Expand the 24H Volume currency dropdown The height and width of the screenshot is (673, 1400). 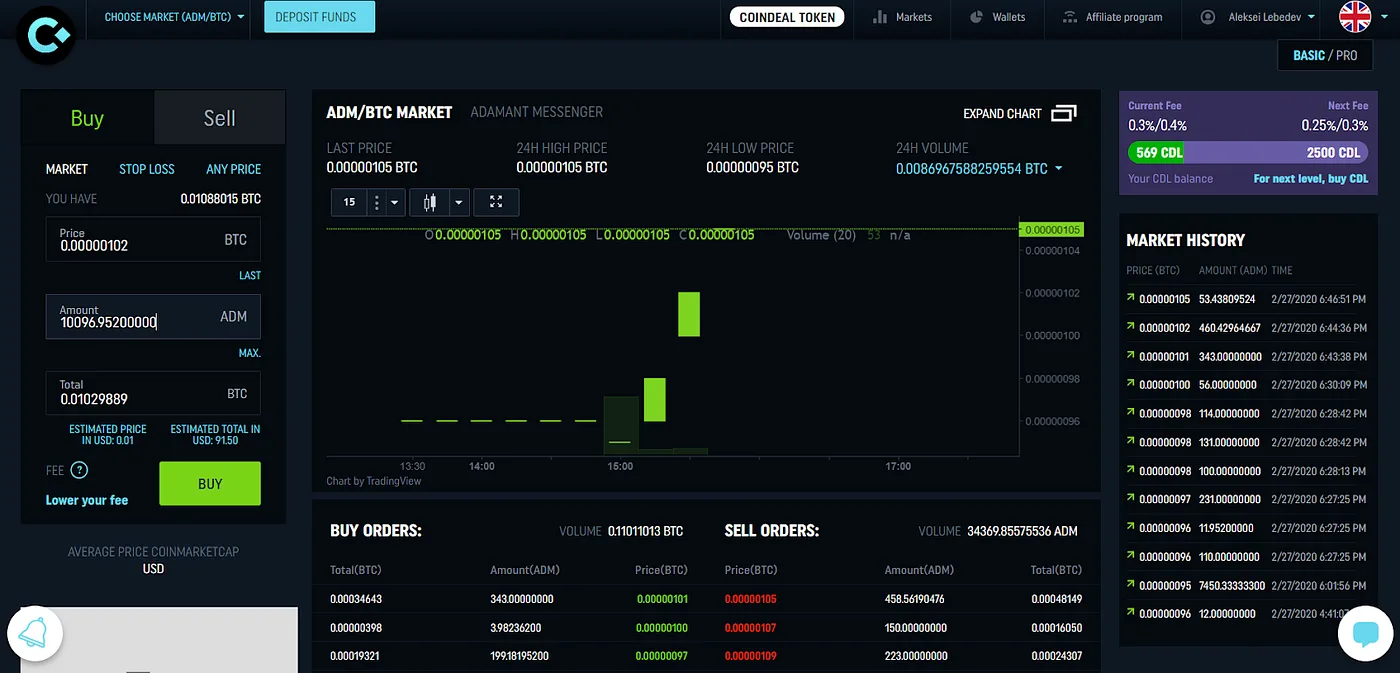point(1058,168)
